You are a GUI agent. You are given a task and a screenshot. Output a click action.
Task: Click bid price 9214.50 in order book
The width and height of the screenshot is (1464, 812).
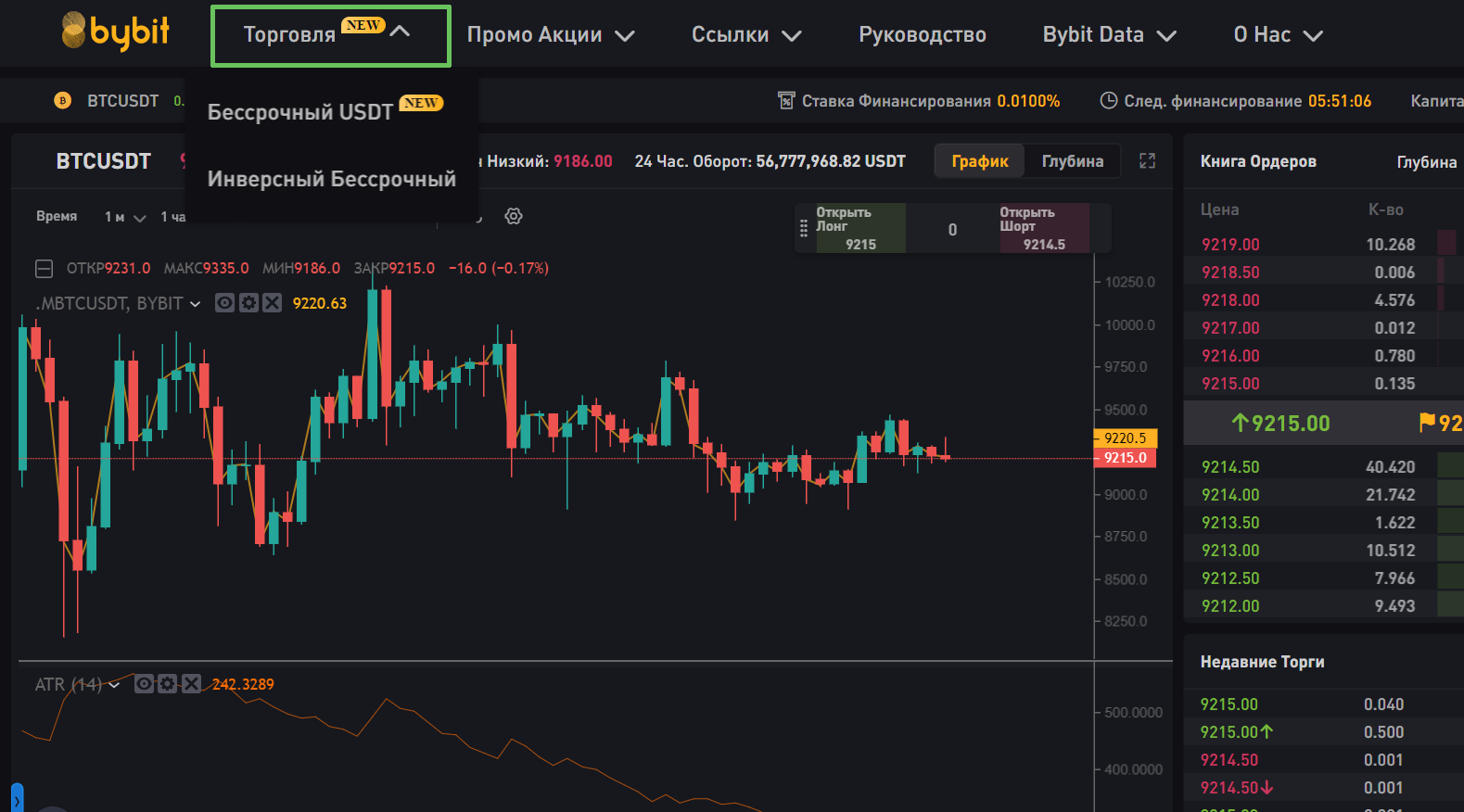point(1230,467)
